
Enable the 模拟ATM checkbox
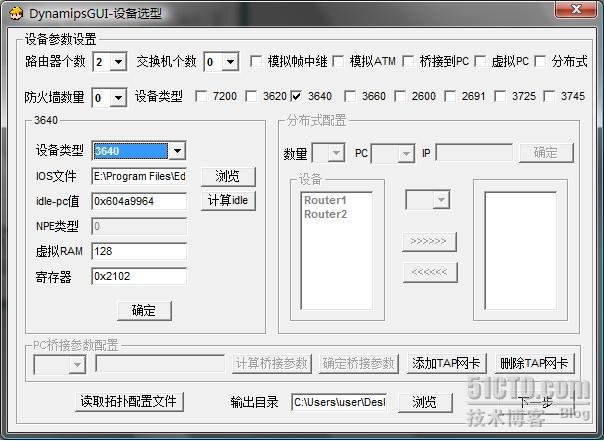(338, 61)
